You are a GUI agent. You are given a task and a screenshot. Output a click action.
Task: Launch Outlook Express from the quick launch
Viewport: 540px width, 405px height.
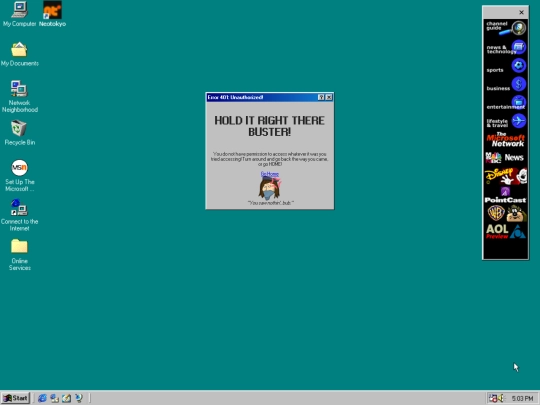[54, 398]
